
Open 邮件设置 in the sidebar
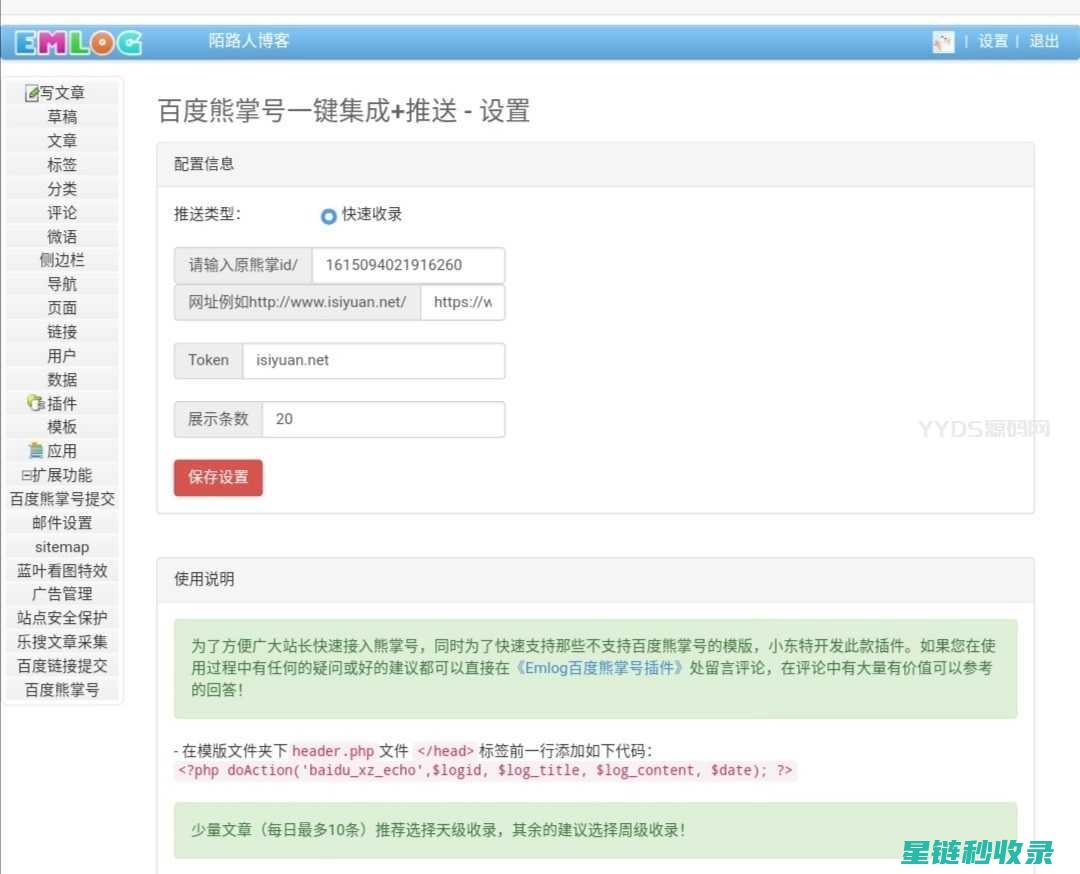(x=62, y=523)
